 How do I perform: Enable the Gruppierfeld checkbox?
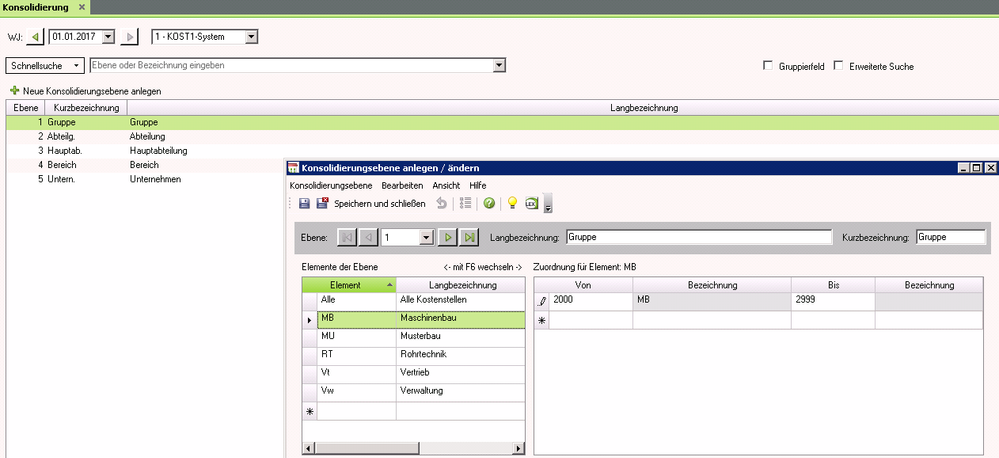click(x=768, y=66)
